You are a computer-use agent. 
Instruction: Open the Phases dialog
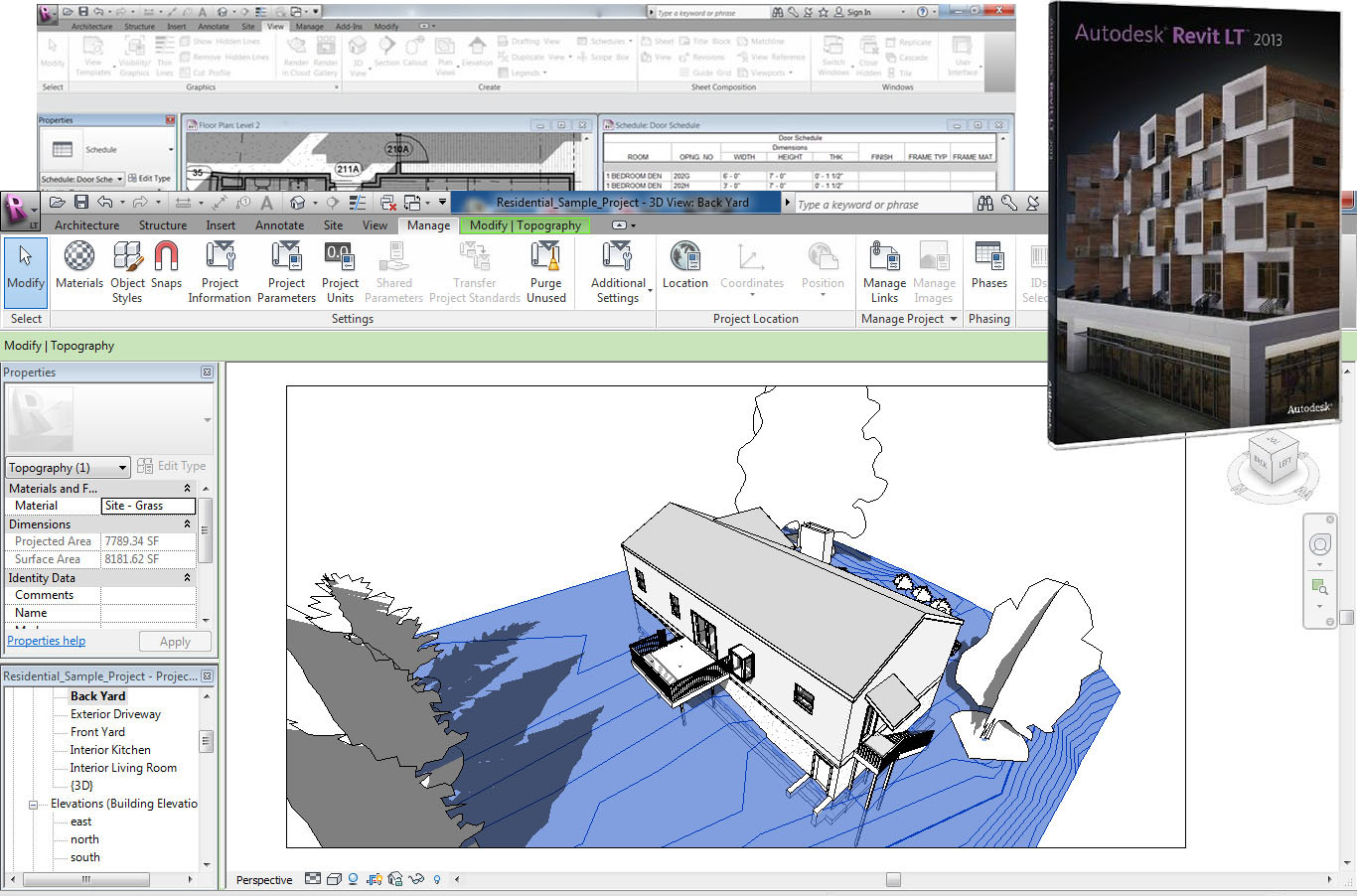[x=989, y=266]
